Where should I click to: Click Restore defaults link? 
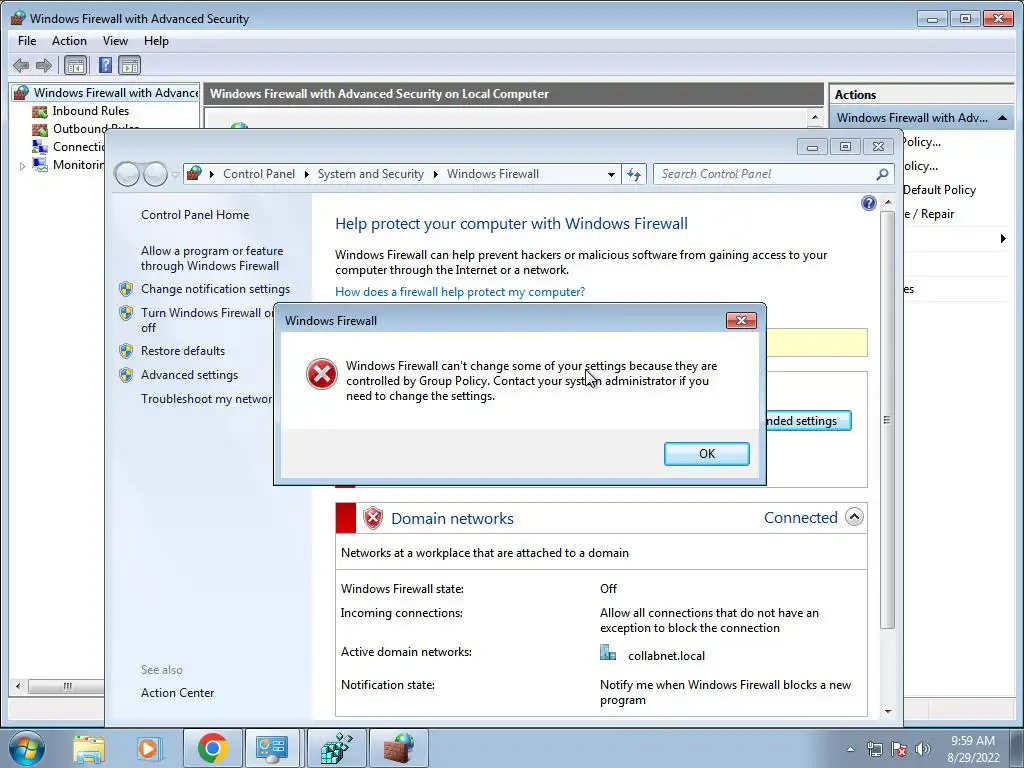[x=183, y=351]
